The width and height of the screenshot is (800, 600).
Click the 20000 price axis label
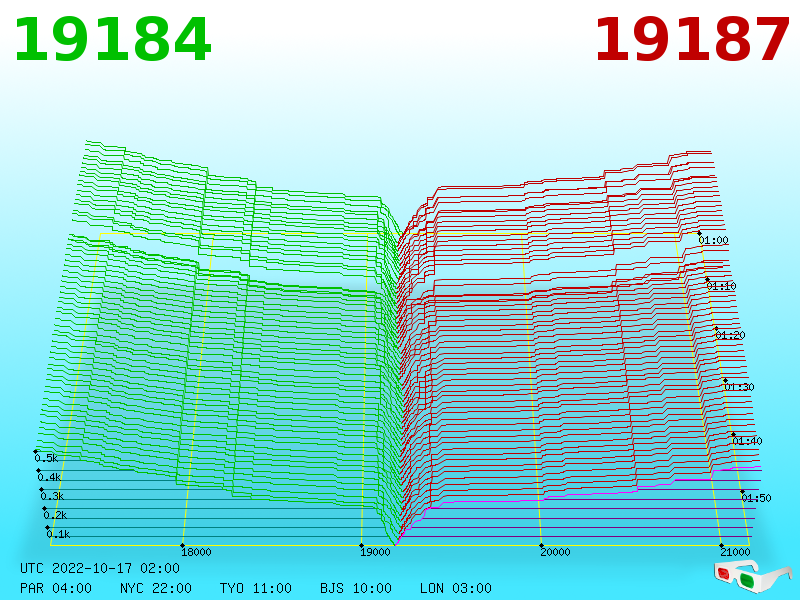pyautogui.click(x=555, y=552)
